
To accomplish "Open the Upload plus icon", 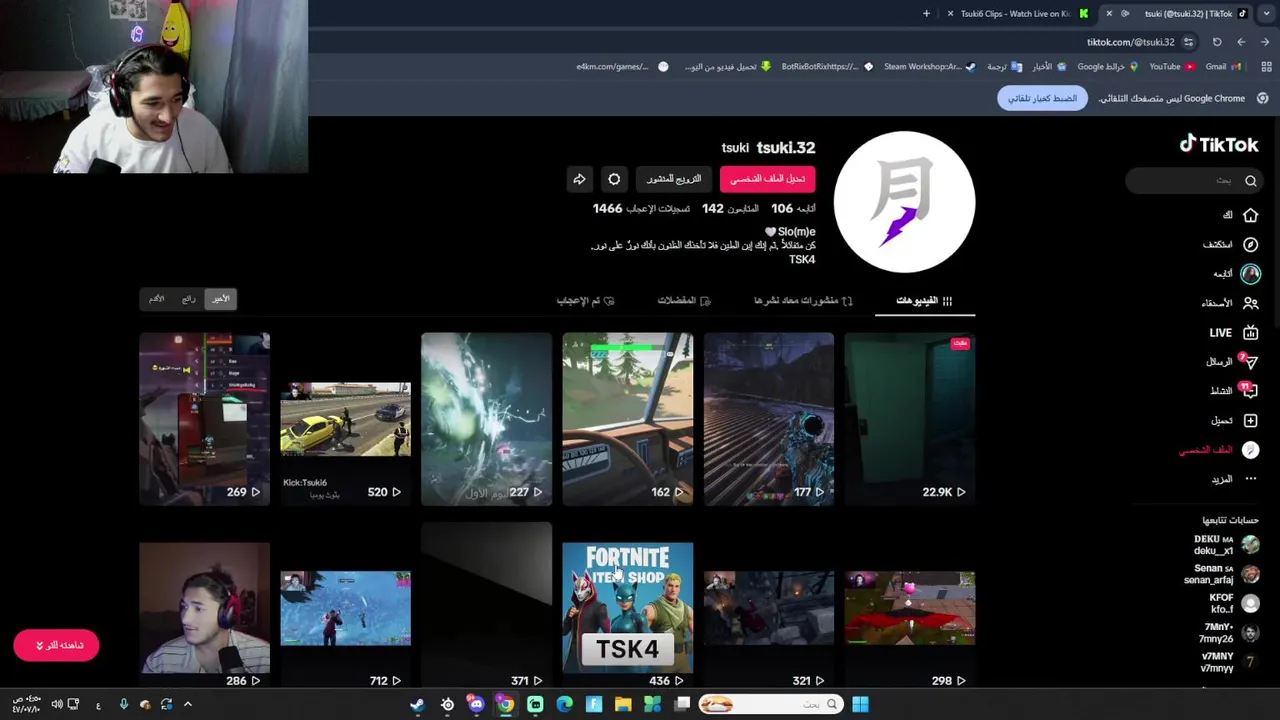I will click(1250, 420).
